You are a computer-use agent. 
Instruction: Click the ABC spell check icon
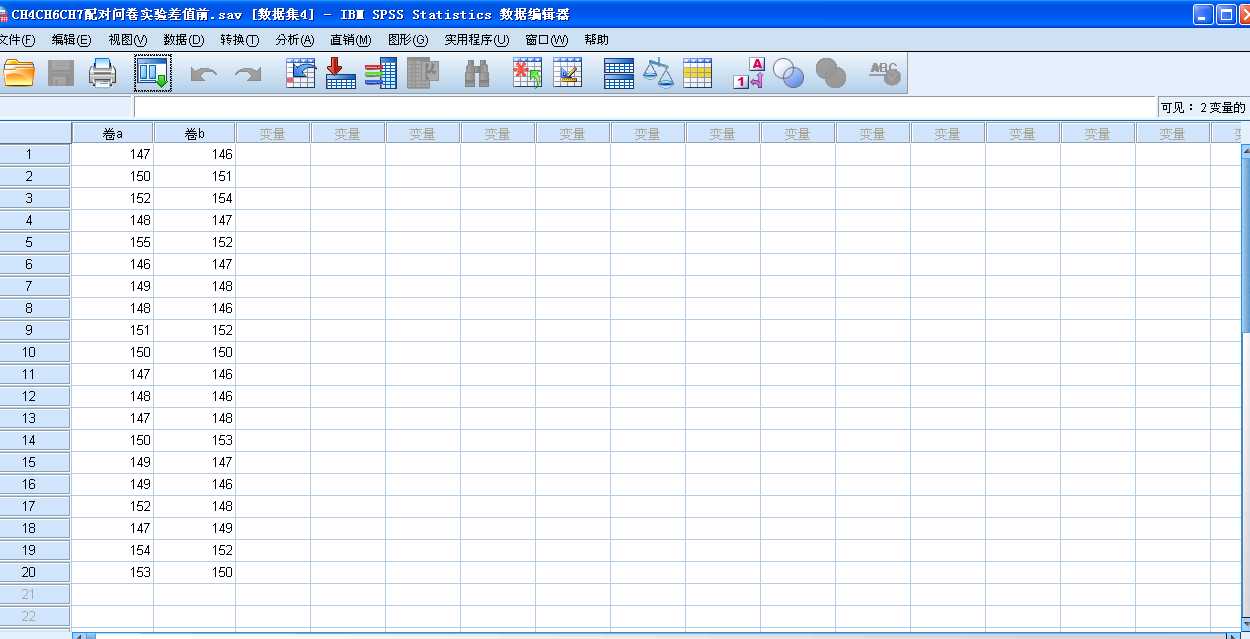(884, 73)
